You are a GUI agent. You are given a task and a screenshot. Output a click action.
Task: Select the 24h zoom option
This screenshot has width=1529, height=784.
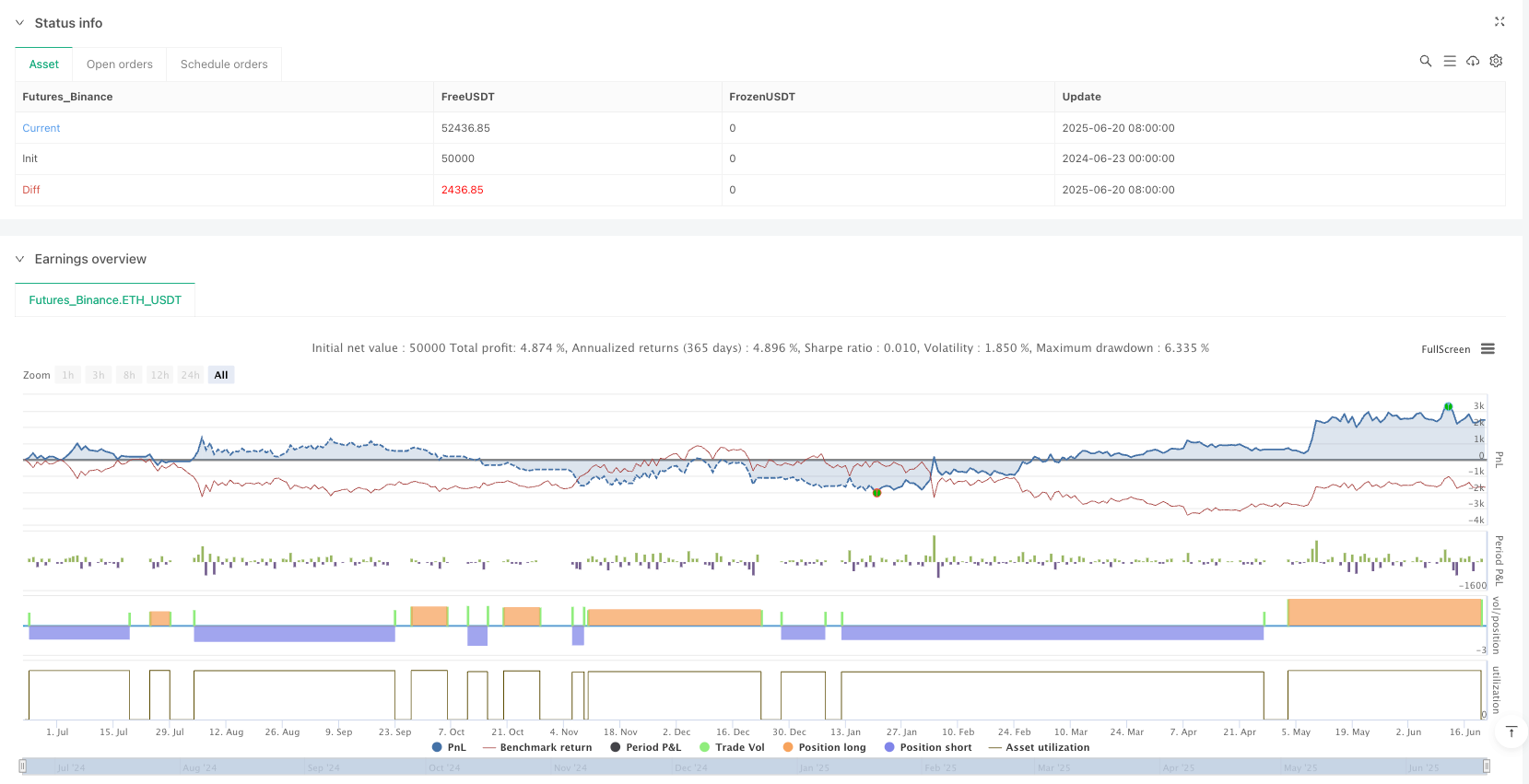click(190, 375)
